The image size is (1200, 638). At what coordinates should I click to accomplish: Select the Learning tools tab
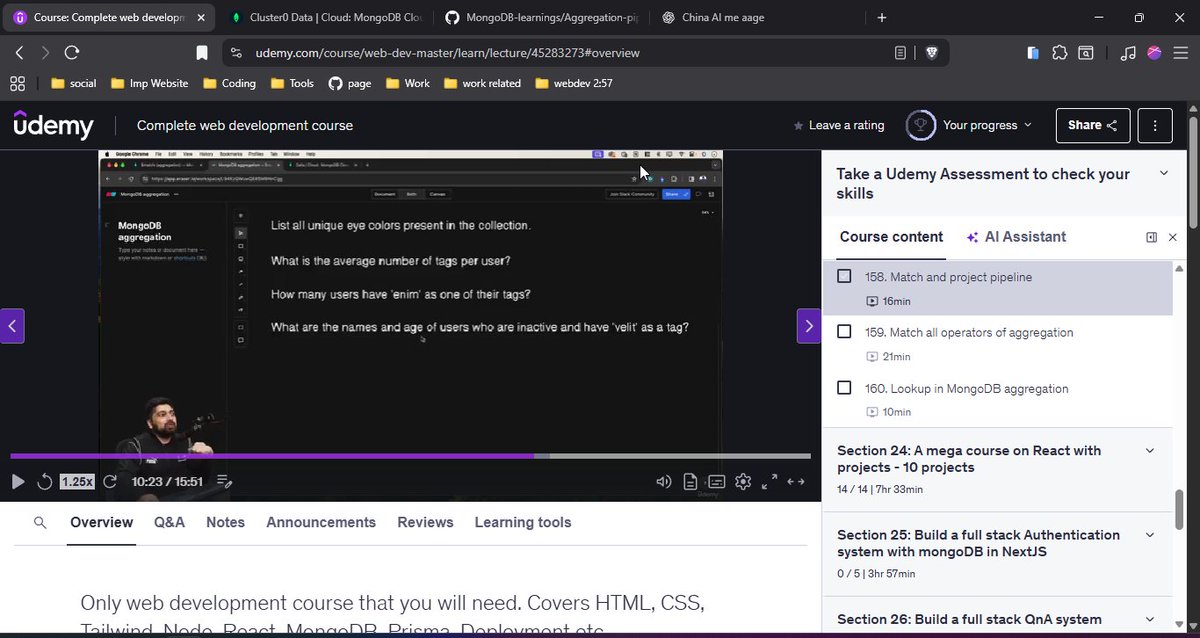[523, 522]
